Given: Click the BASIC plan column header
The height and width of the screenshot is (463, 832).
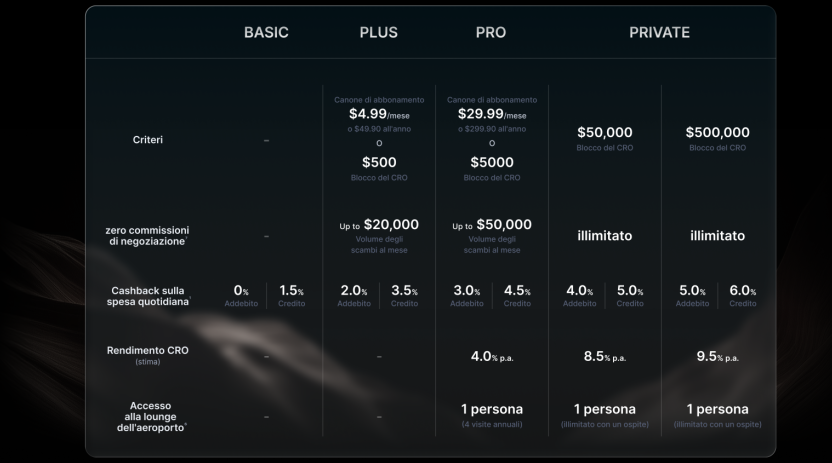Looking at the screenshot, I should [266, 32].
